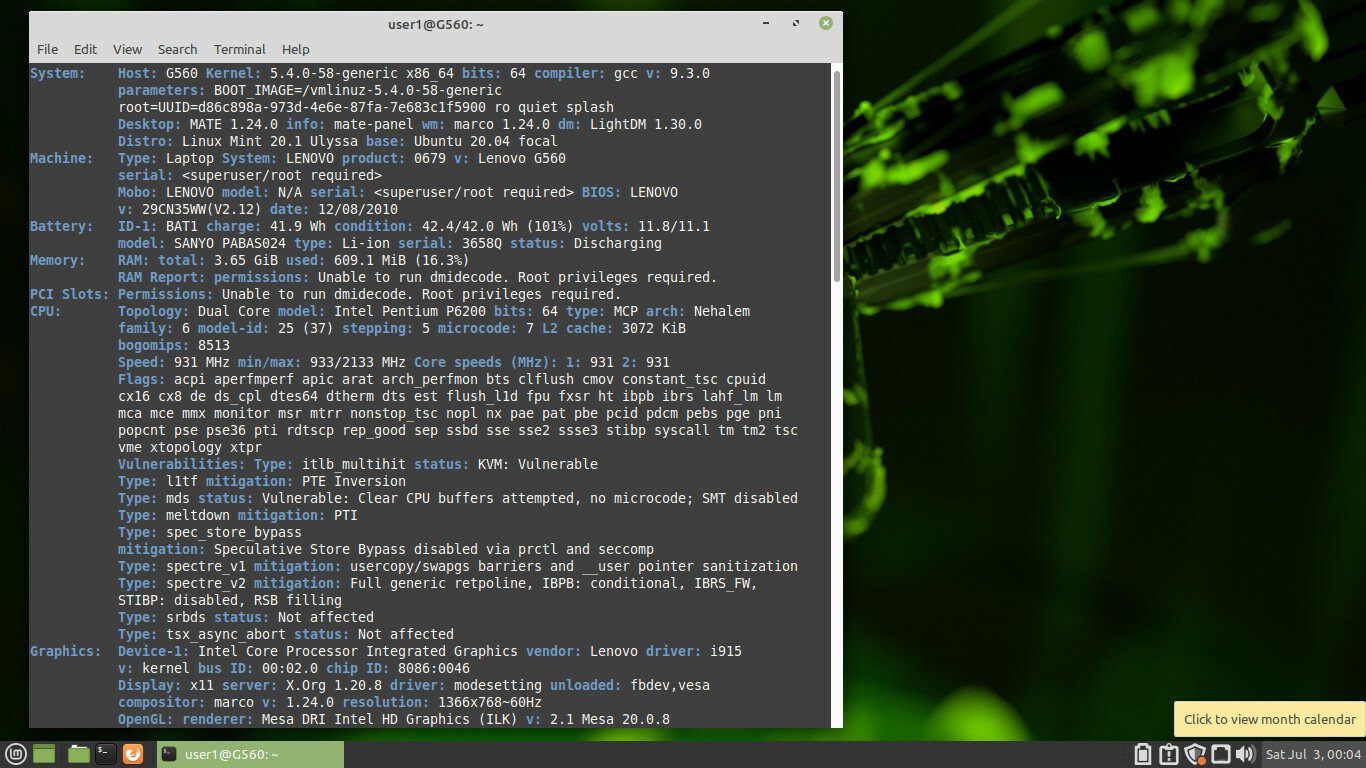Viewport: 1366px width, 768px height.
Task: Select user1@G560 terminal taskbar entry
Action: [250, 754]
